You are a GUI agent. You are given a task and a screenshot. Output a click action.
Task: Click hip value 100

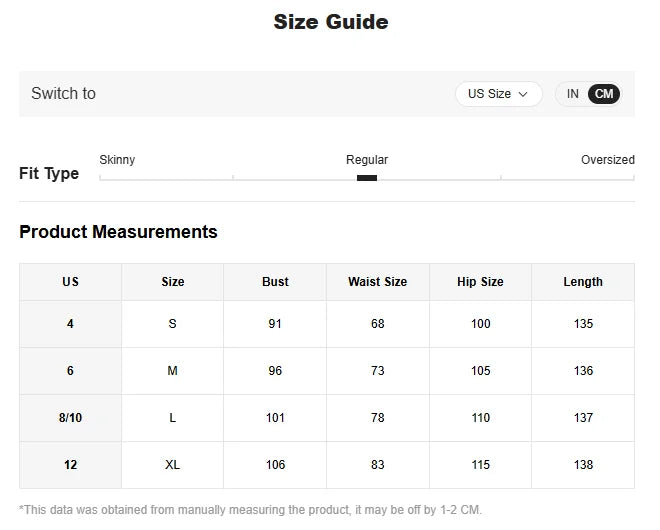point(480,324)
